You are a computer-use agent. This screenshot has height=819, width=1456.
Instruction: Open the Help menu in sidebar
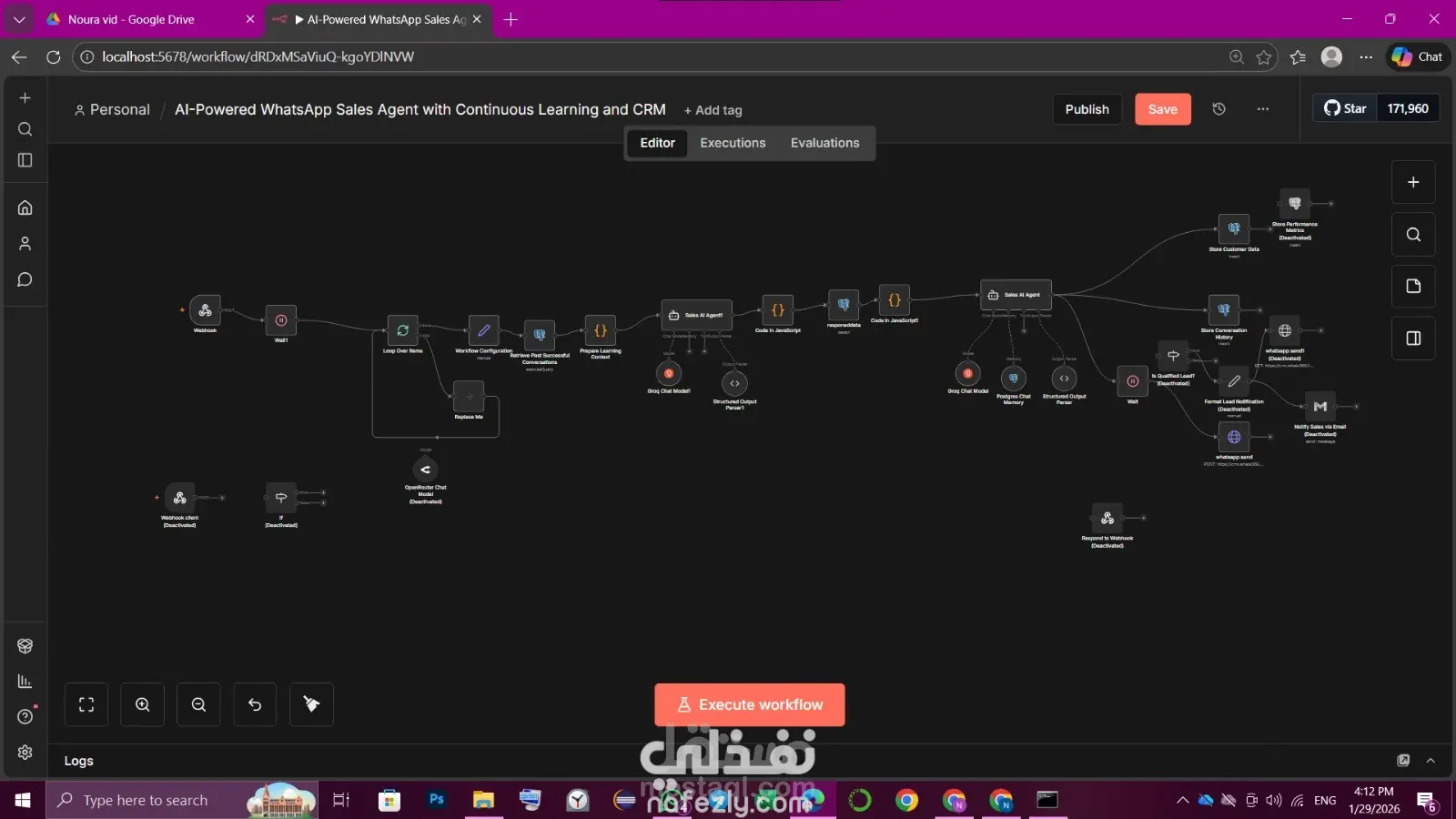coord(25,717)
